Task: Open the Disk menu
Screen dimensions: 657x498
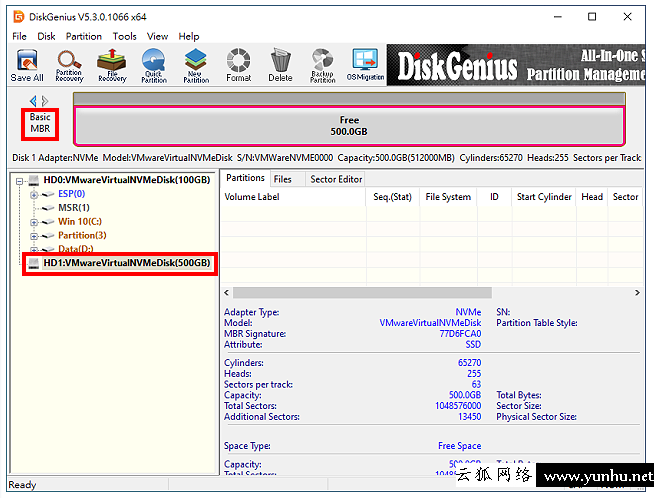Action: [46, 36]
